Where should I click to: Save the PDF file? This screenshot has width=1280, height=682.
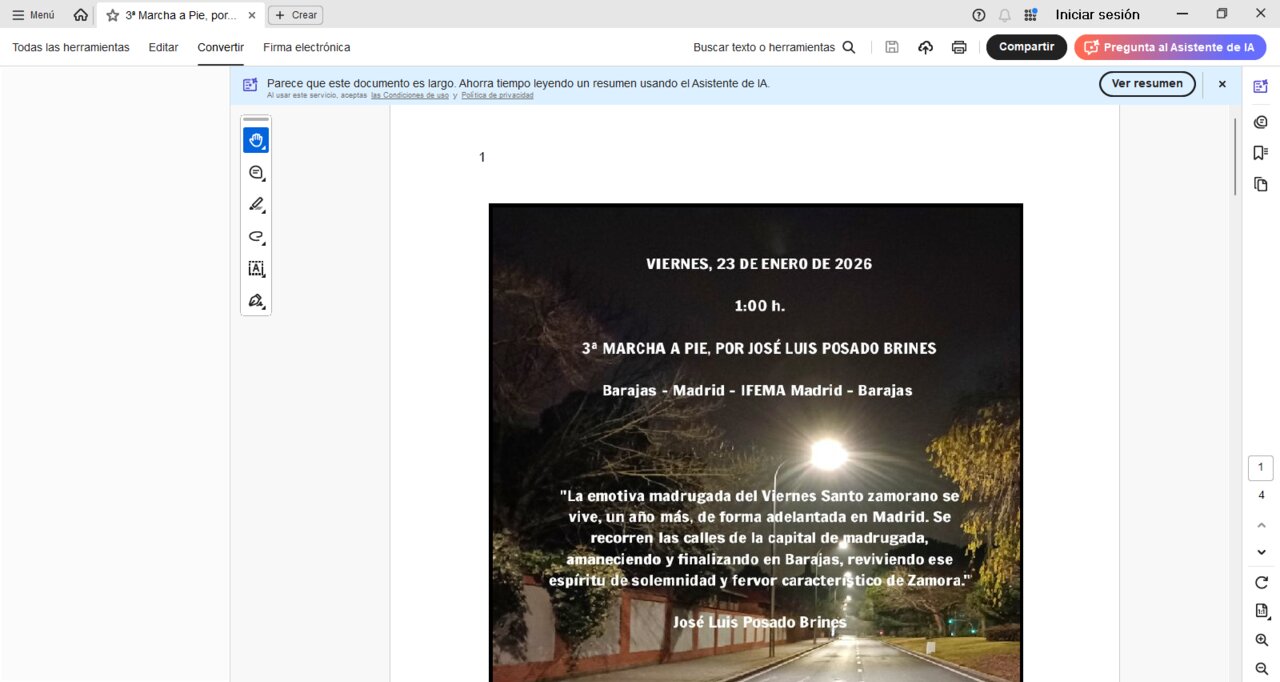point(891,47)
